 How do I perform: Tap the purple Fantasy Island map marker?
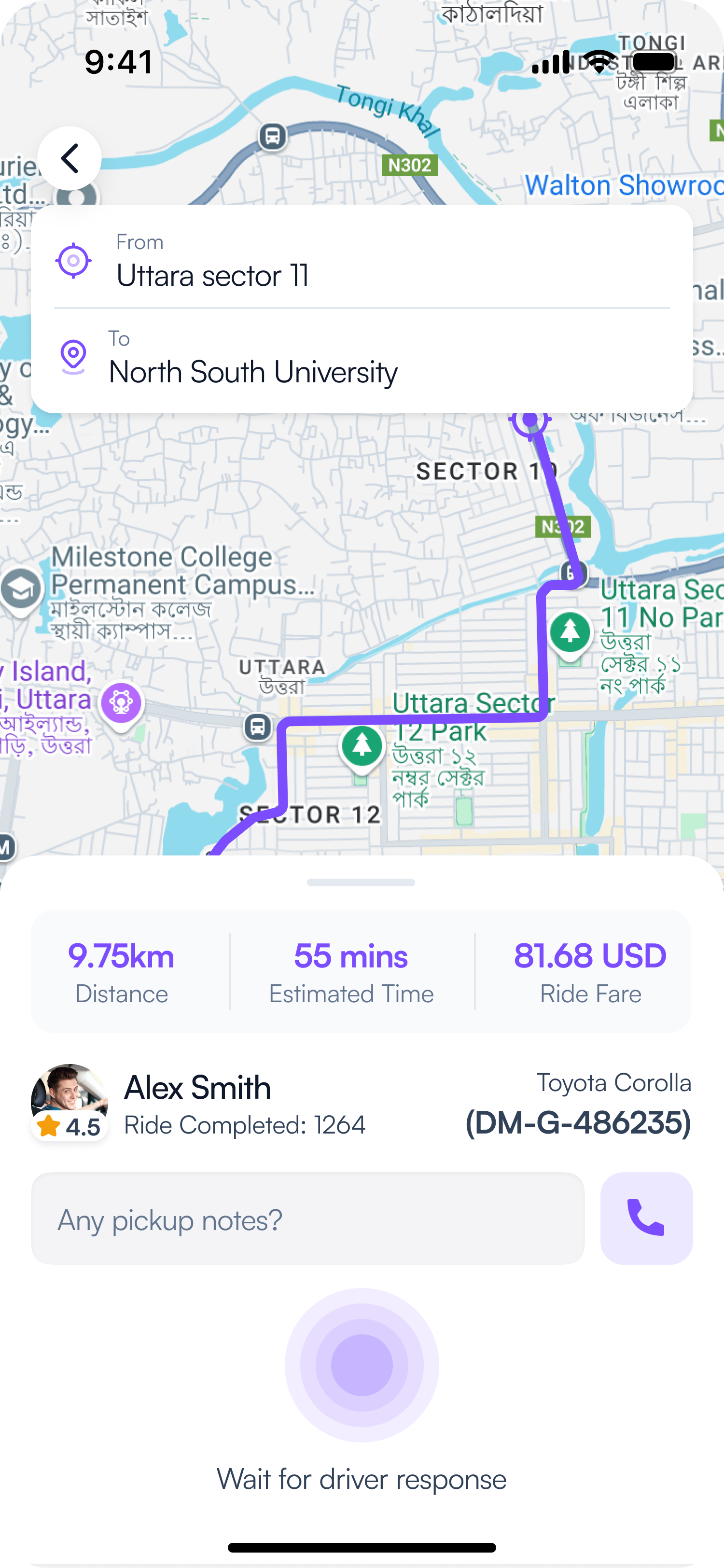(x=122, y=704)
